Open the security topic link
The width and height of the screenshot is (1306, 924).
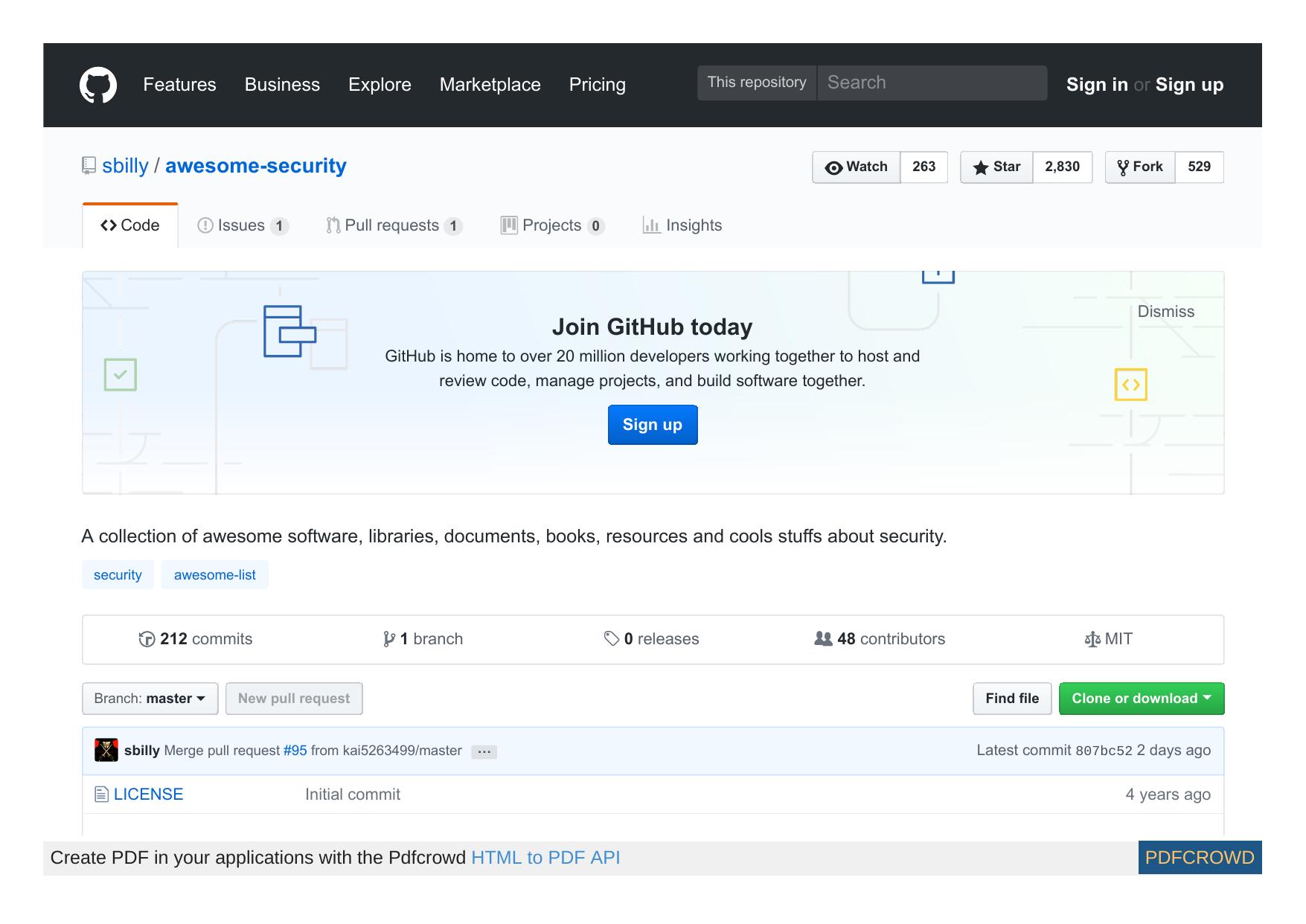[117, 574]
